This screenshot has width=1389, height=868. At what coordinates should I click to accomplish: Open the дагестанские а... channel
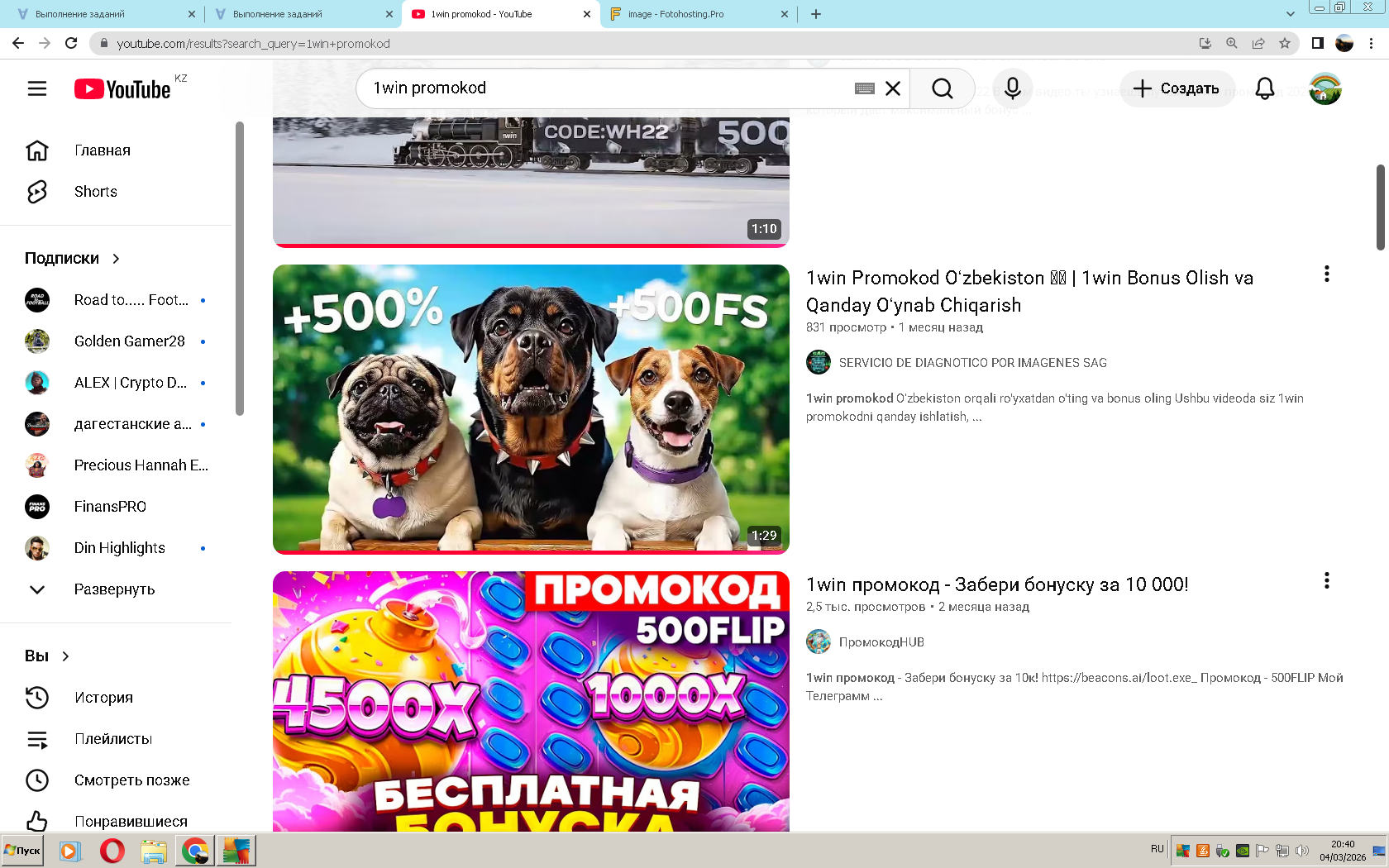tap(116, 424)
